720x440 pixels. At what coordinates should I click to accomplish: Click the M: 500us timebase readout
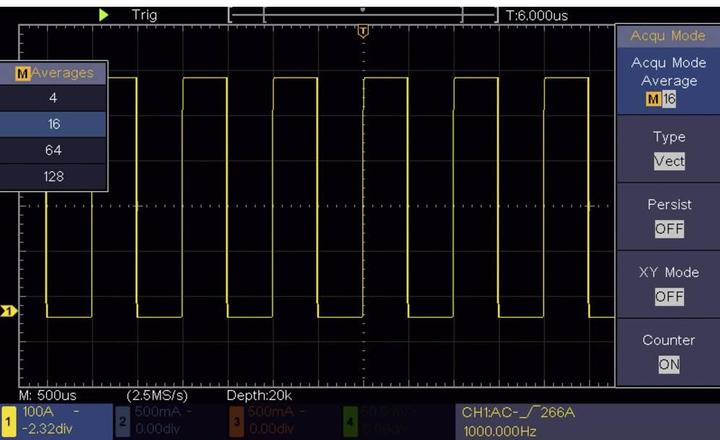tap(48, 395)
